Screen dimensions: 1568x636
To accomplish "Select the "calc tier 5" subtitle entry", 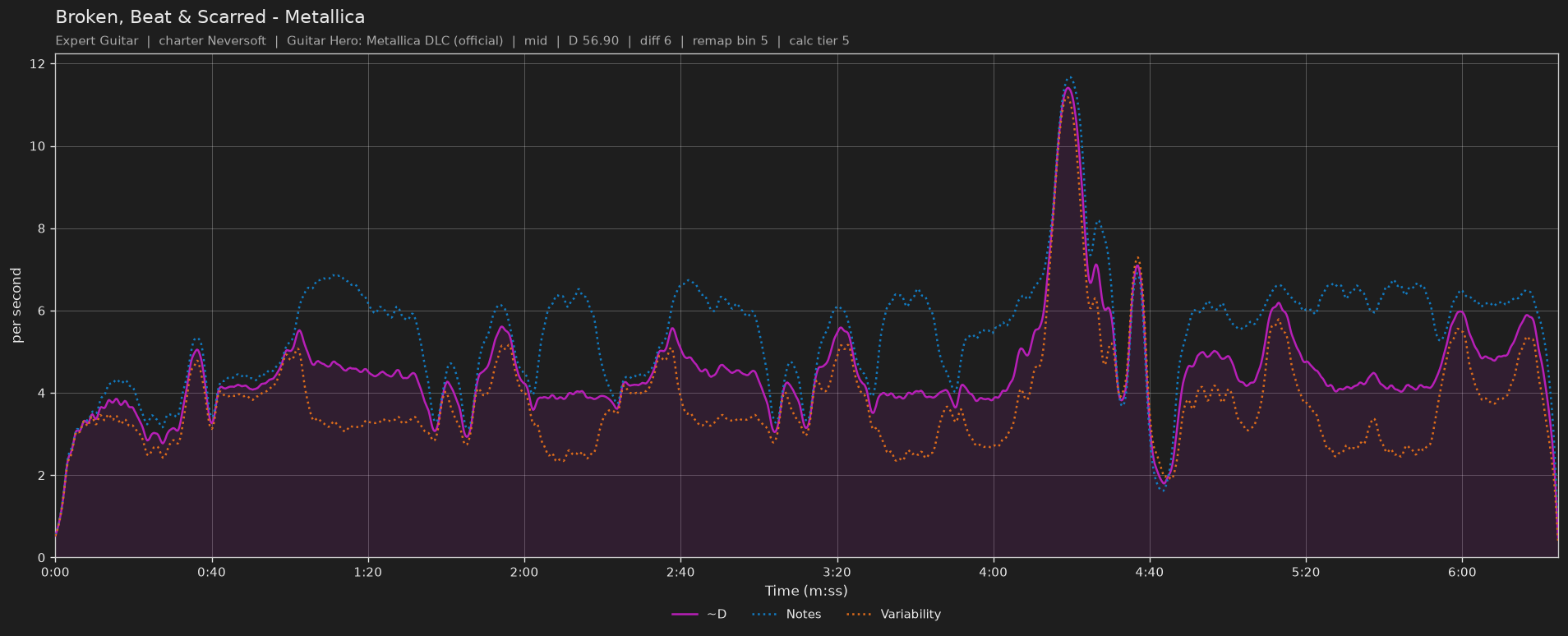I will pos(819,41).
